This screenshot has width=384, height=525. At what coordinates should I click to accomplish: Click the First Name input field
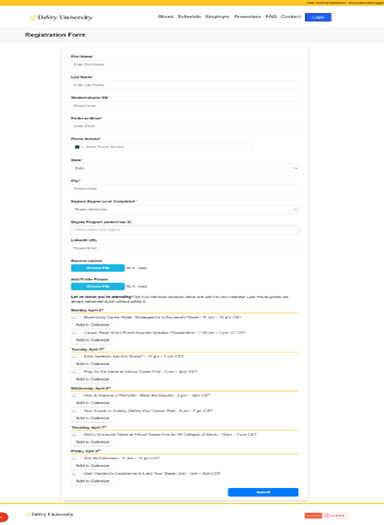point(184,64)
